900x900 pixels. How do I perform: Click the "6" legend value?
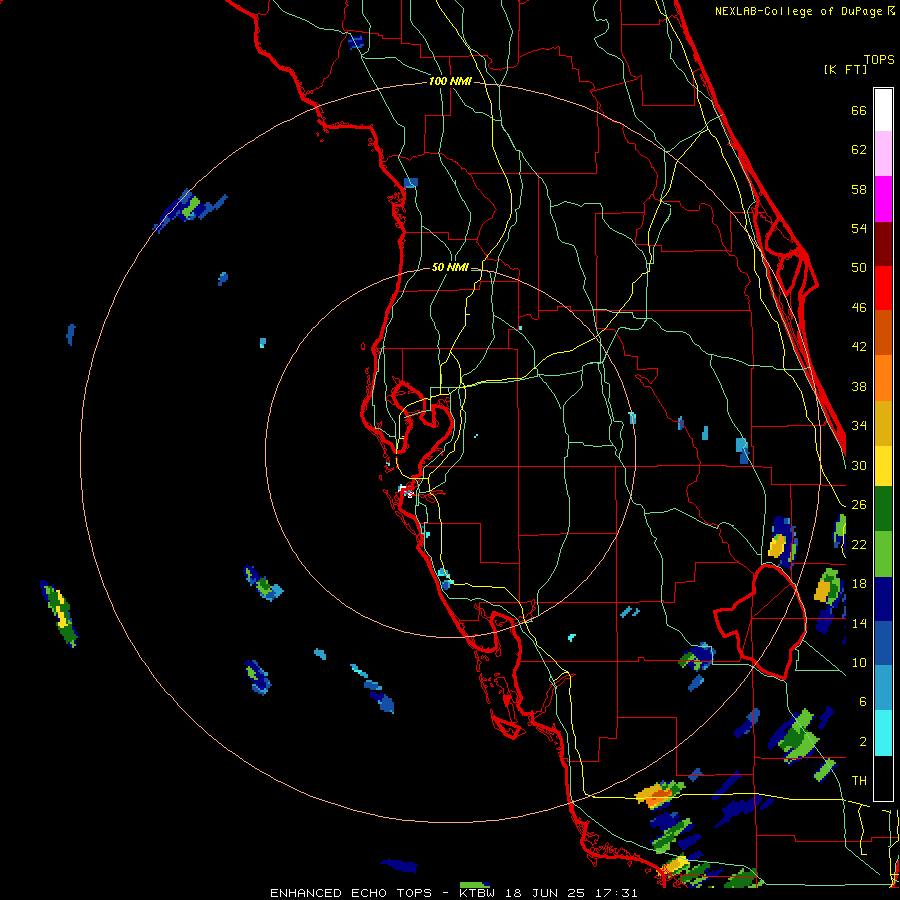pyautogui.click(x=863, y=702)
